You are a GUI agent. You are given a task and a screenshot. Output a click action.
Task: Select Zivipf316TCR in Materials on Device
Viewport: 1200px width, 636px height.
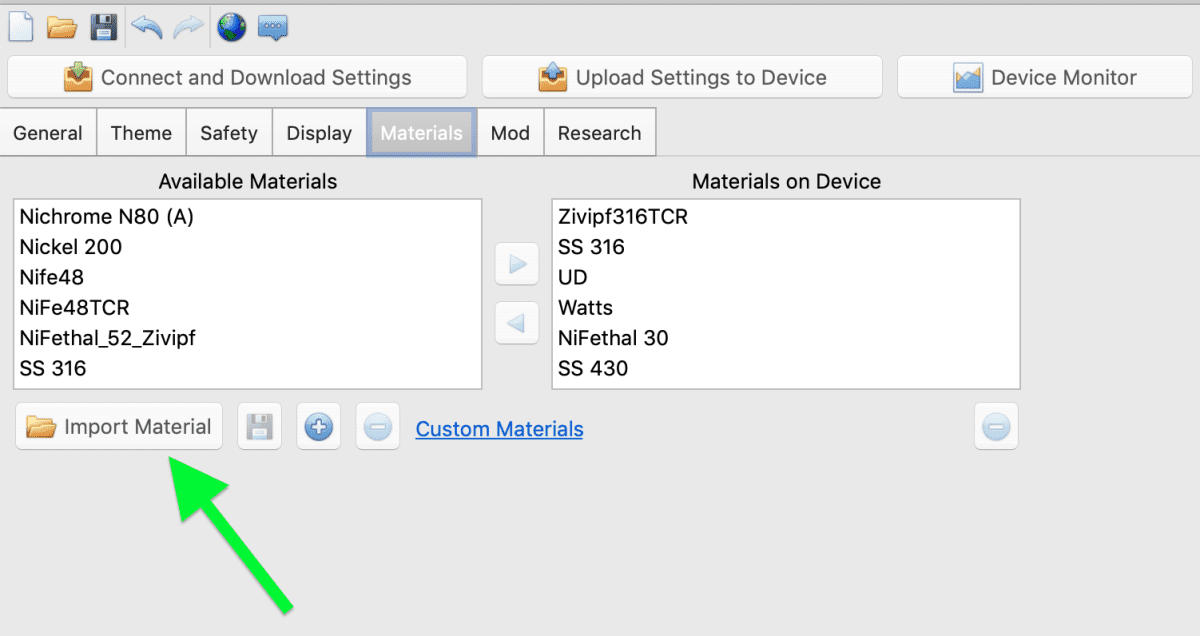786,216
